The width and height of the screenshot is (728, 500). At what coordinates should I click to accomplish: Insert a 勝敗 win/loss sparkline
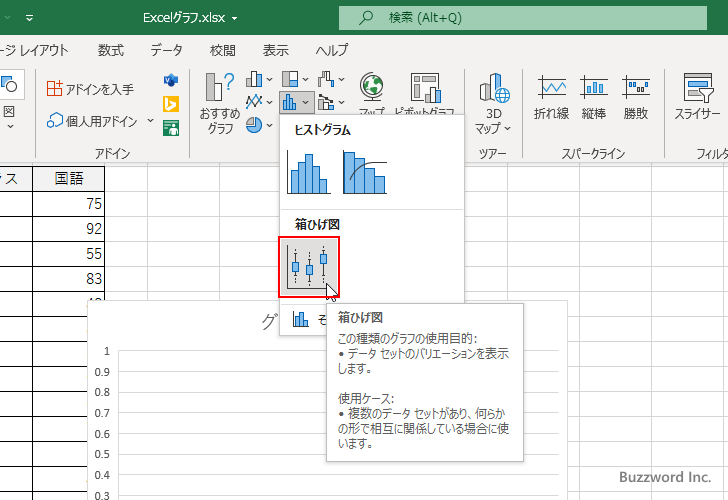636,98
